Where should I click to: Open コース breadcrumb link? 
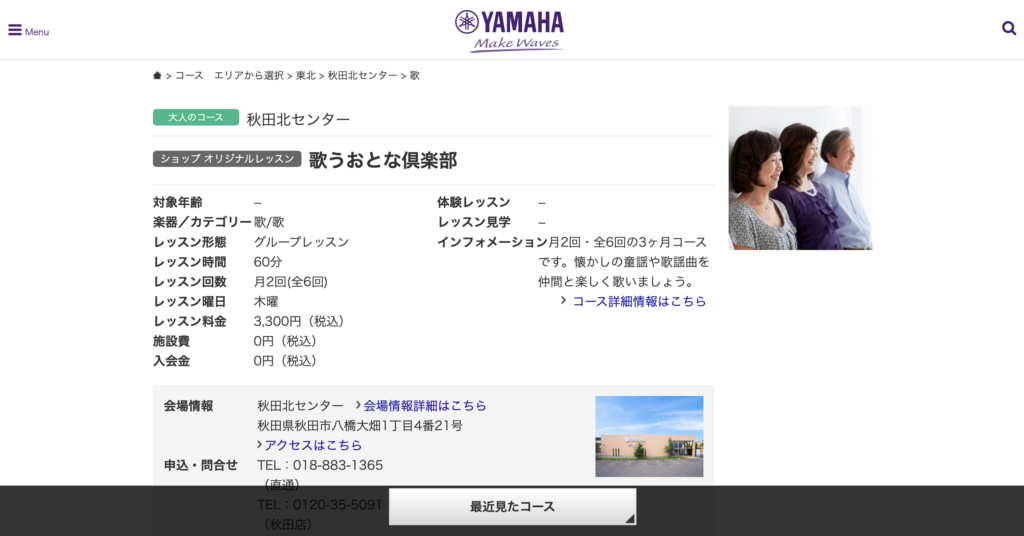tap(189, 76)
